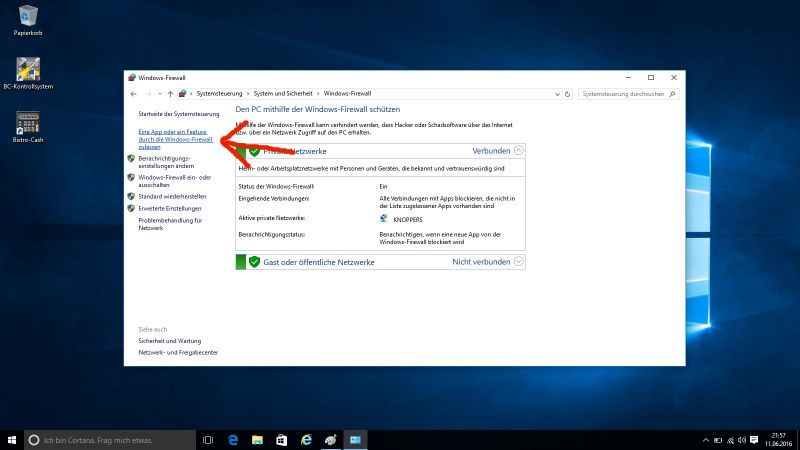The image size is (800, 450).
Task: Click the Windows-Firewall title bar icon
Action: (132, 78)
